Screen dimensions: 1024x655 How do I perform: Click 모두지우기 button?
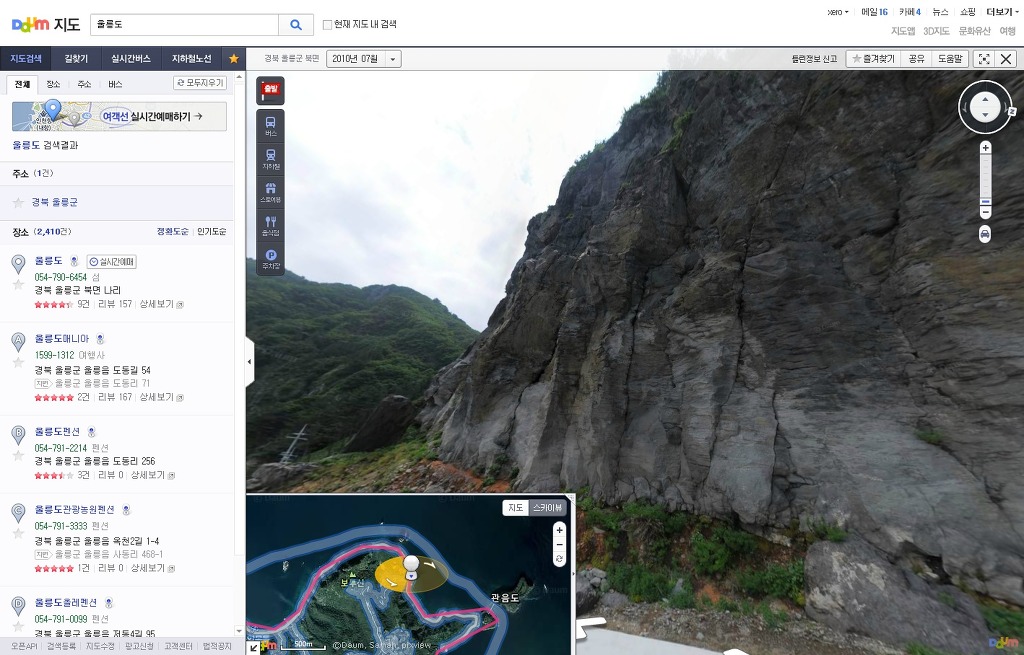coord(200,83)
